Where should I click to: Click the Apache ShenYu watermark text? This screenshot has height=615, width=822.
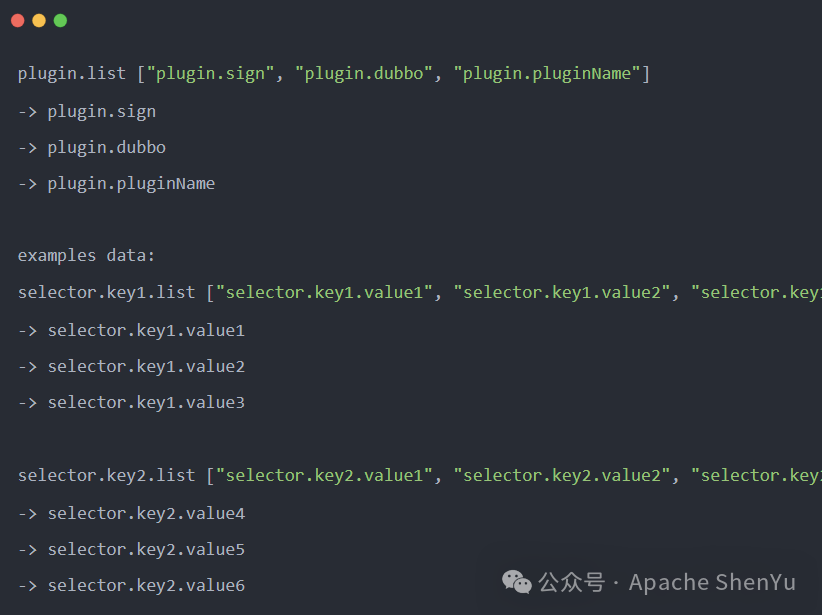tap(712, 582)
